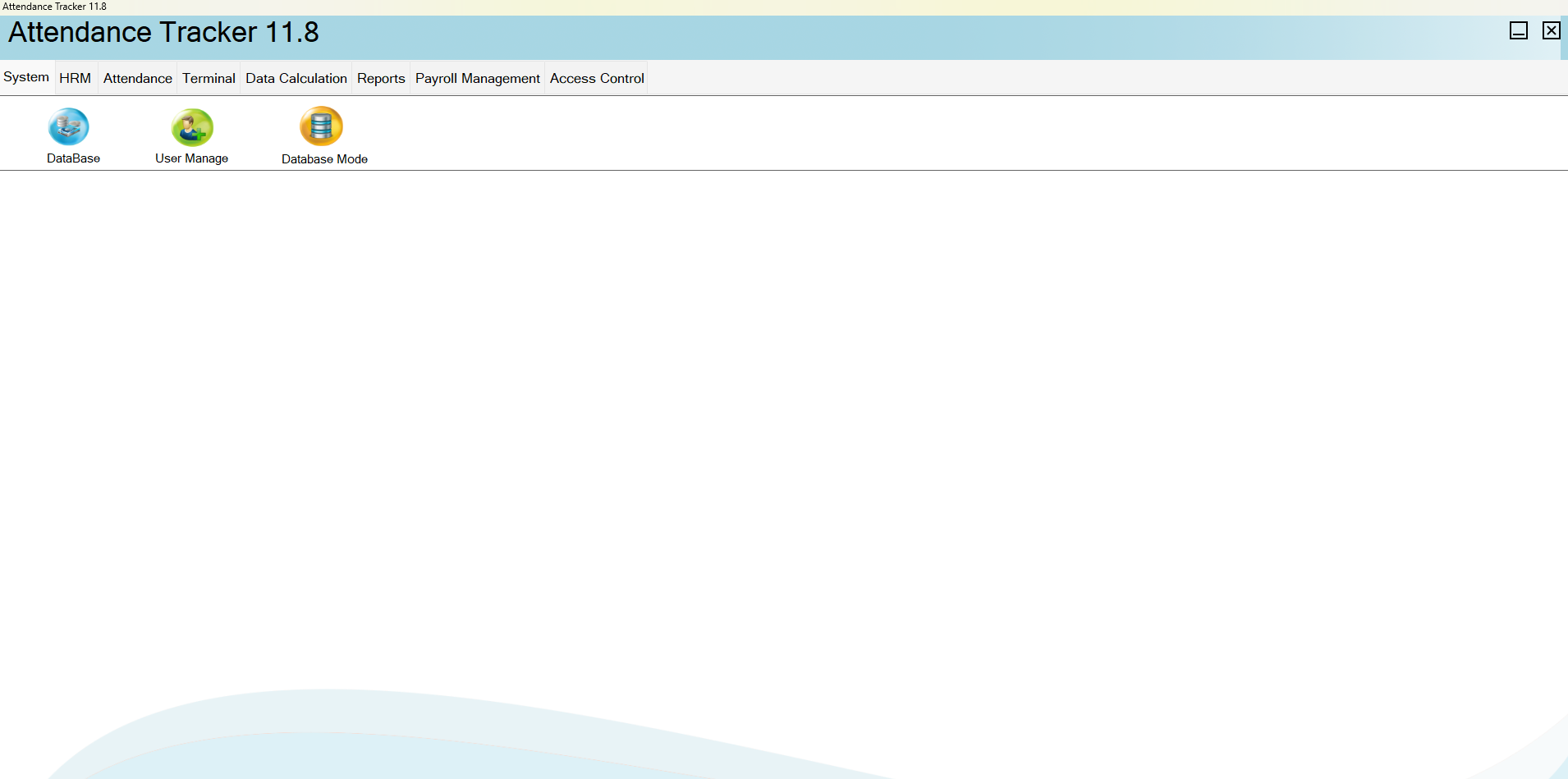The height and width of the screenshot is (779, 1568).
Task: Switch to the Reports tab
Action: click(x=381, y=78)
